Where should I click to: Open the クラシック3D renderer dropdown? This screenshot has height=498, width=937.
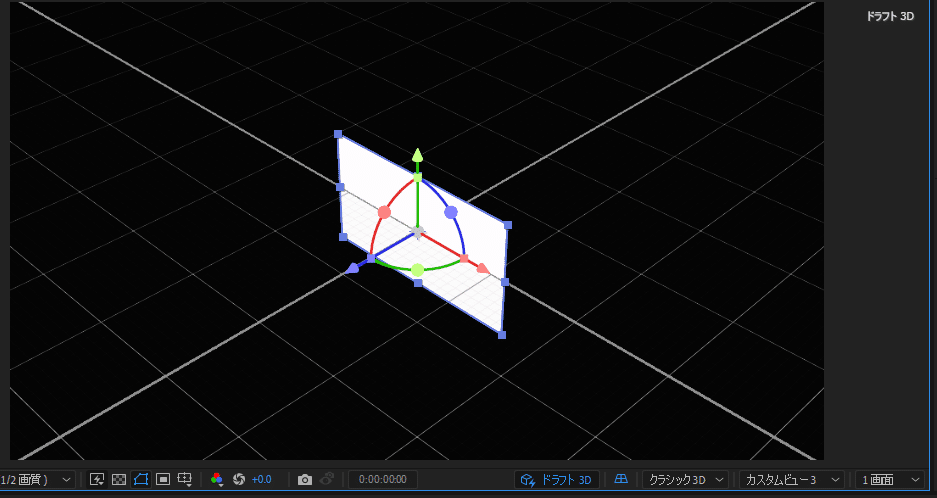click(x=685, y=479)
